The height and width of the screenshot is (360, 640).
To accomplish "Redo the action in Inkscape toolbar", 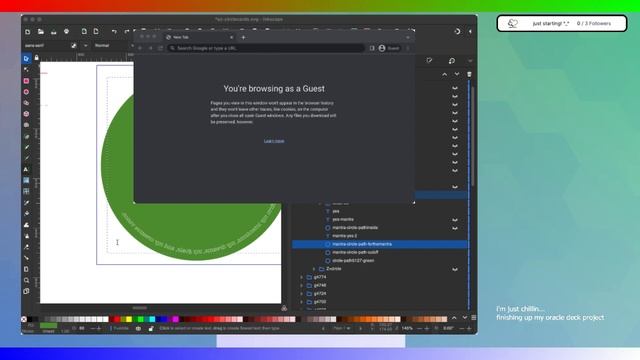I will click(x=127, y=31).
